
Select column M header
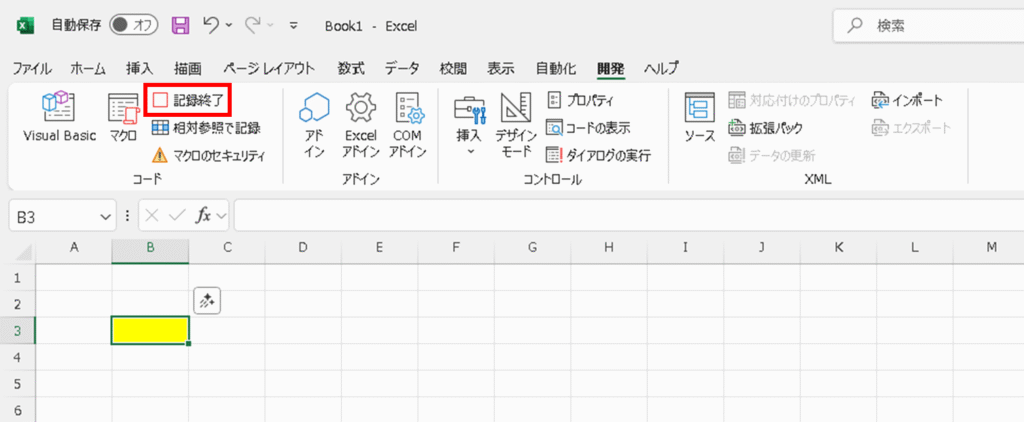pyautogui.click(x=991, y=248)
